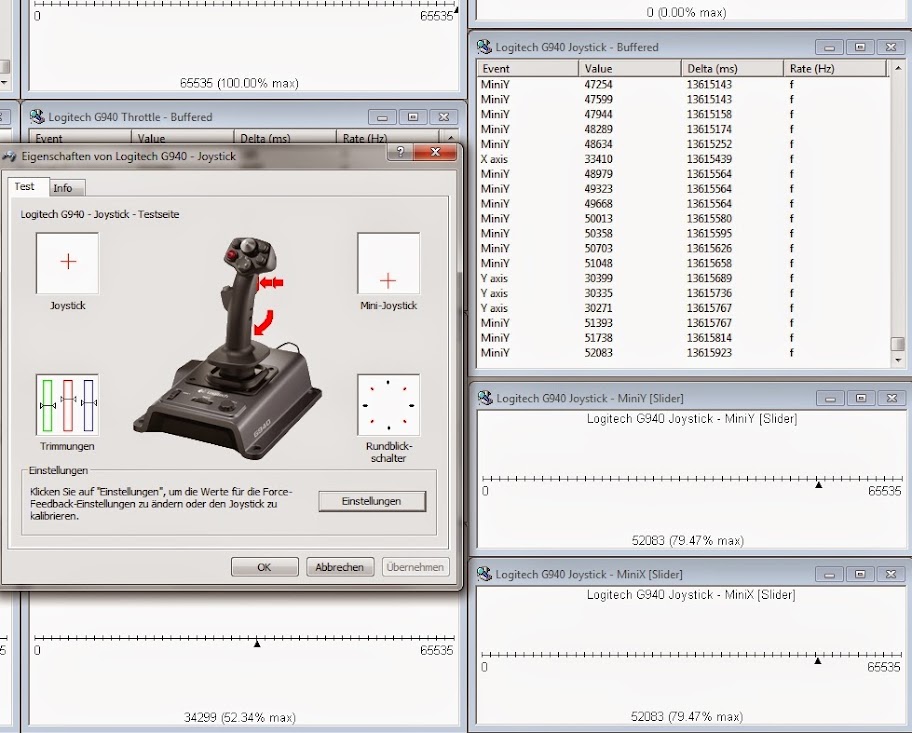Screen dimensions: 912x733
Task: Click scroll down arrow in Joystick Buffered list
Action: (x=898, y=360)
